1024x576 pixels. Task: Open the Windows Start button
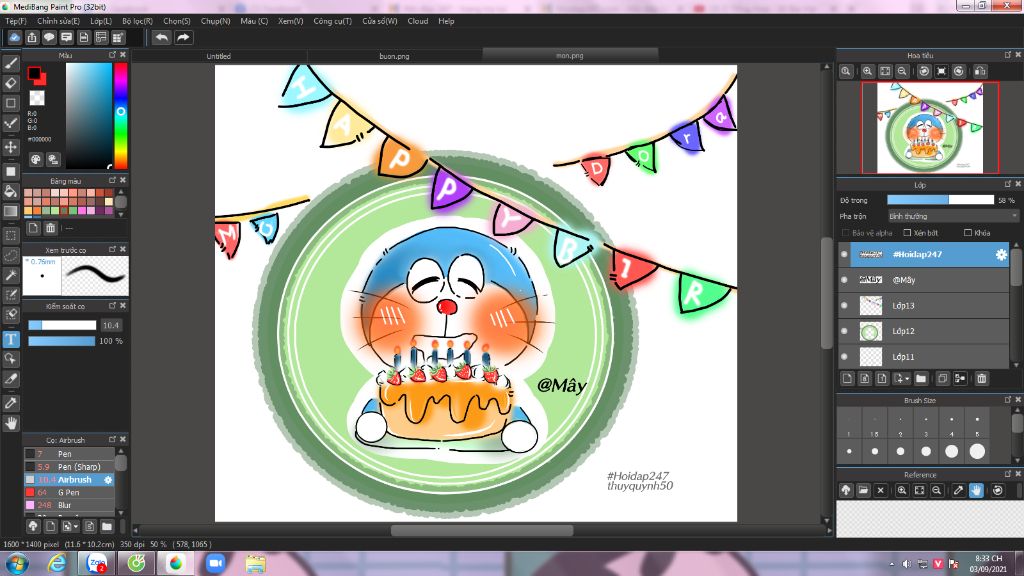click(16, 563)
